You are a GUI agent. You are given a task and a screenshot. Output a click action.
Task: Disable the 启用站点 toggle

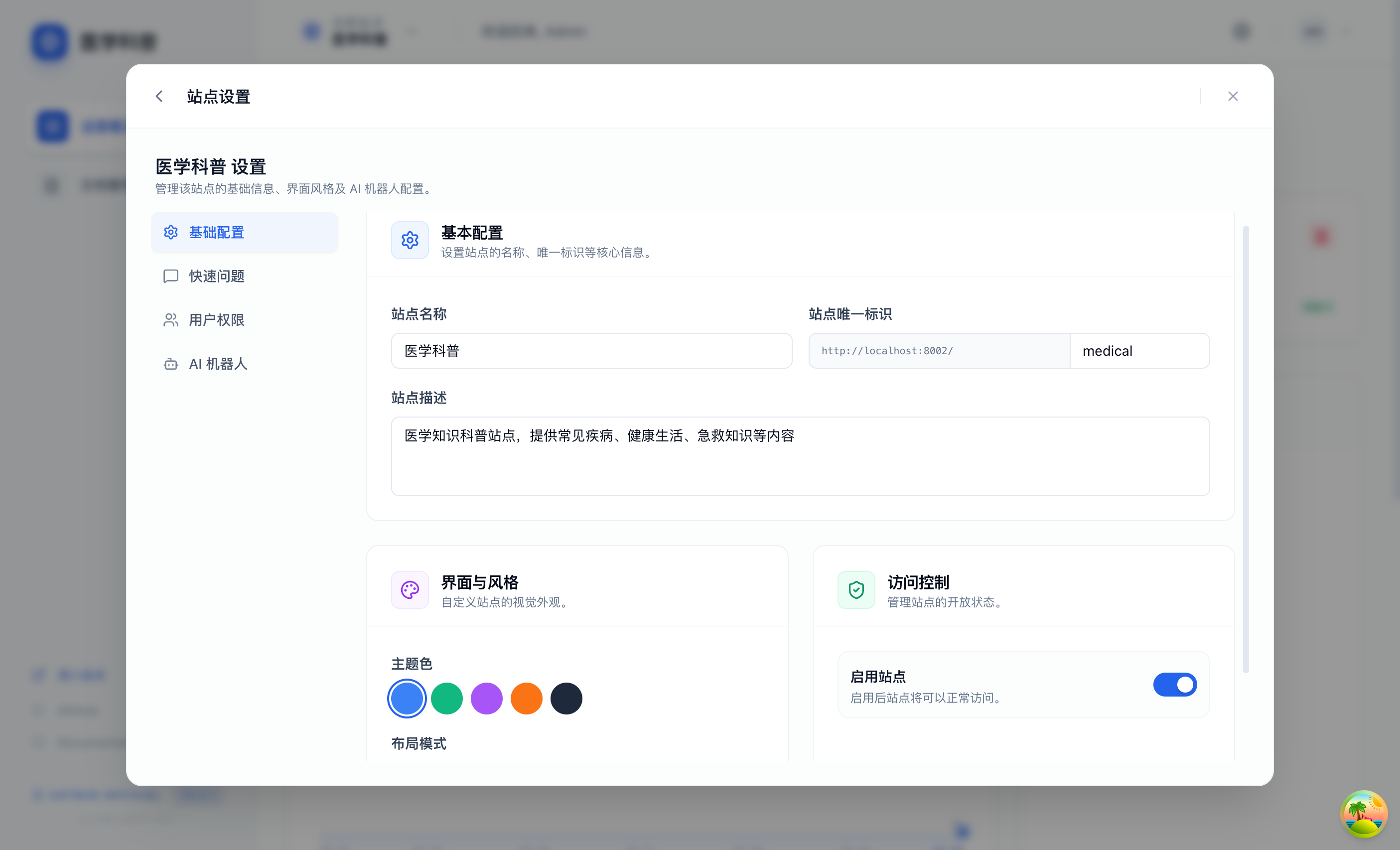pos(1175,685)
